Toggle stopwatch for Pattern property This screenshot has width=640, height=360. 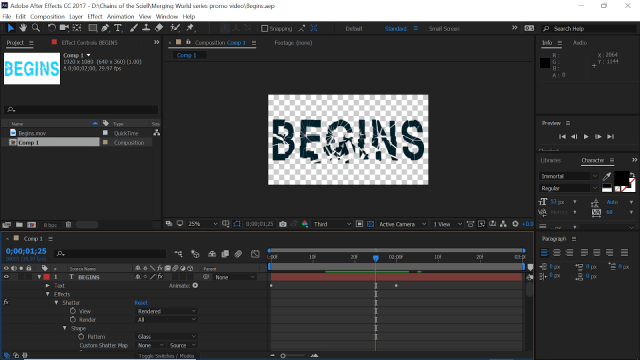[81, 337]
